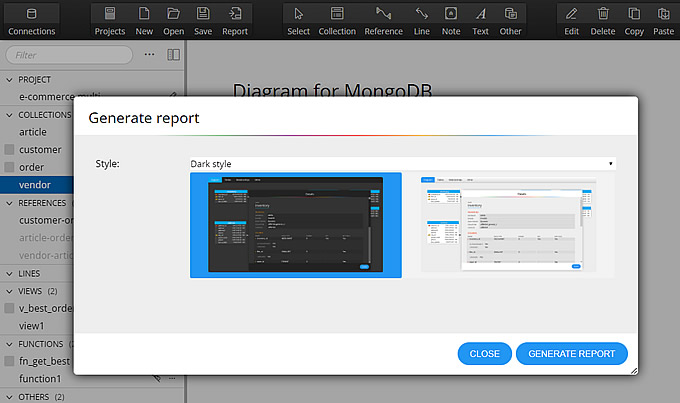
Task: Open the Connections panel
Action: pyautogui.click(x=32, y=20)
